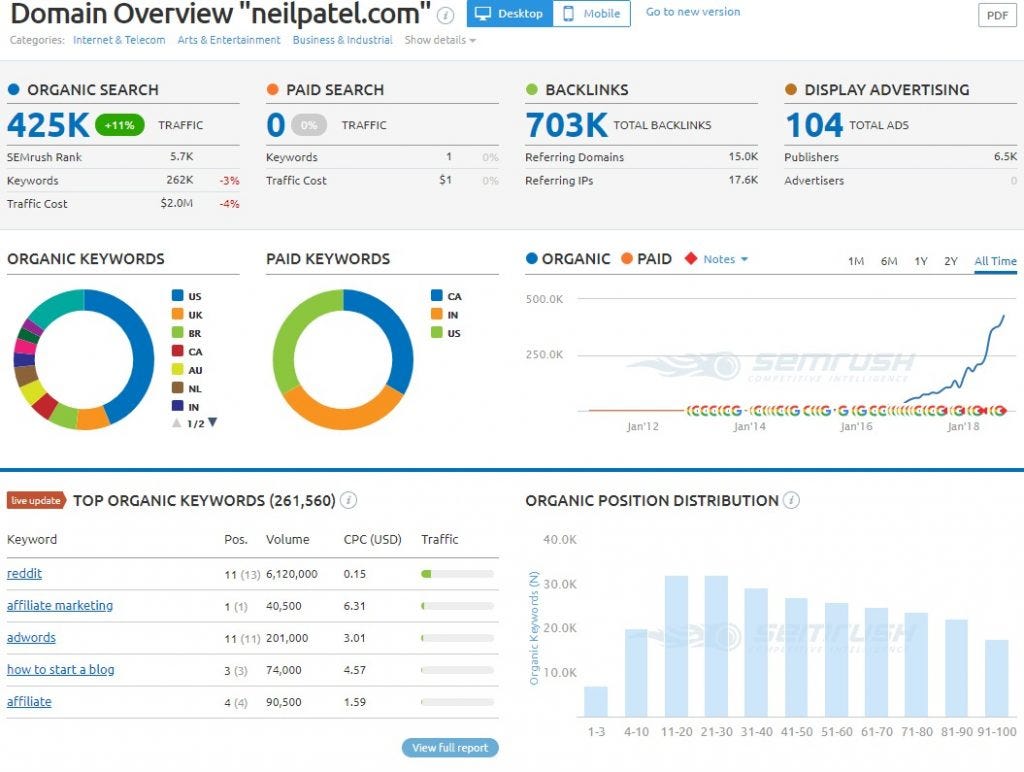Click the 11-20 position bar

pos(676,646)
